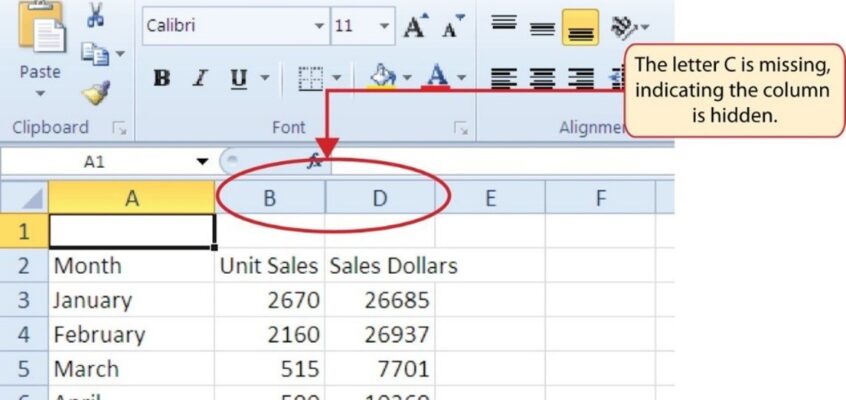Toggle Underline formatting
This screenshot has height=400, width=846.
click(x=238, y=78)
